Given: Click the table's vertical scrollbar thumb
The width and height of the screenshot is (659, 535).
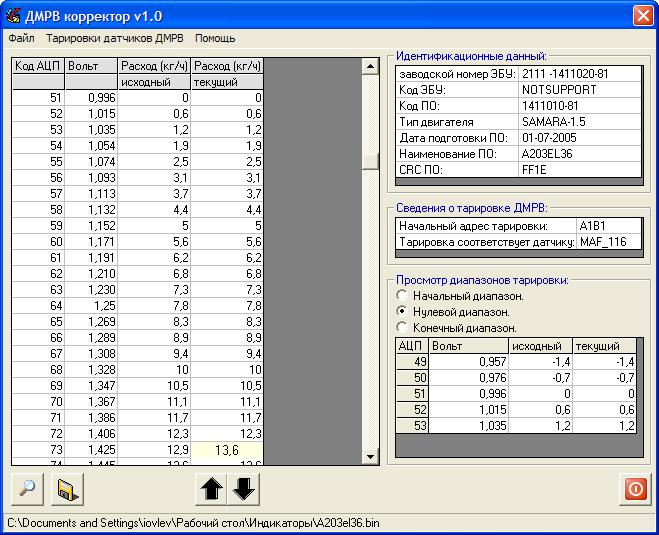Looking at the screenshot, I should click(370, 161).
